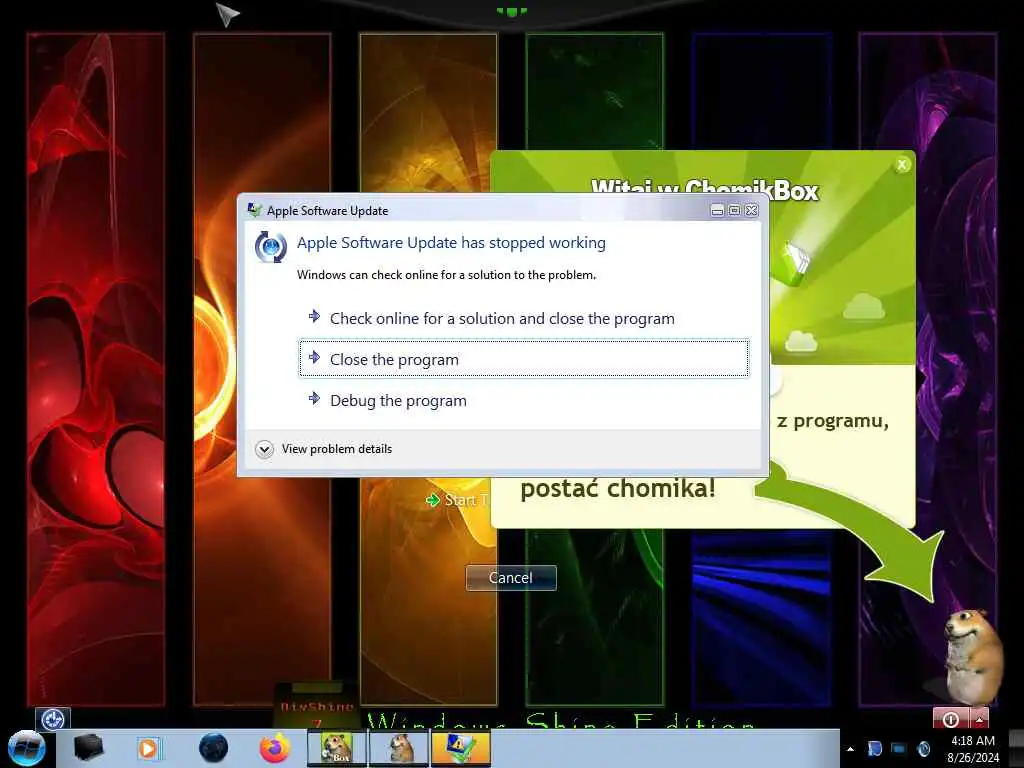This screenshot has width=1024, height=768.
Task: Click the Apple Software Update globe icon
Action: pos(270,247)
